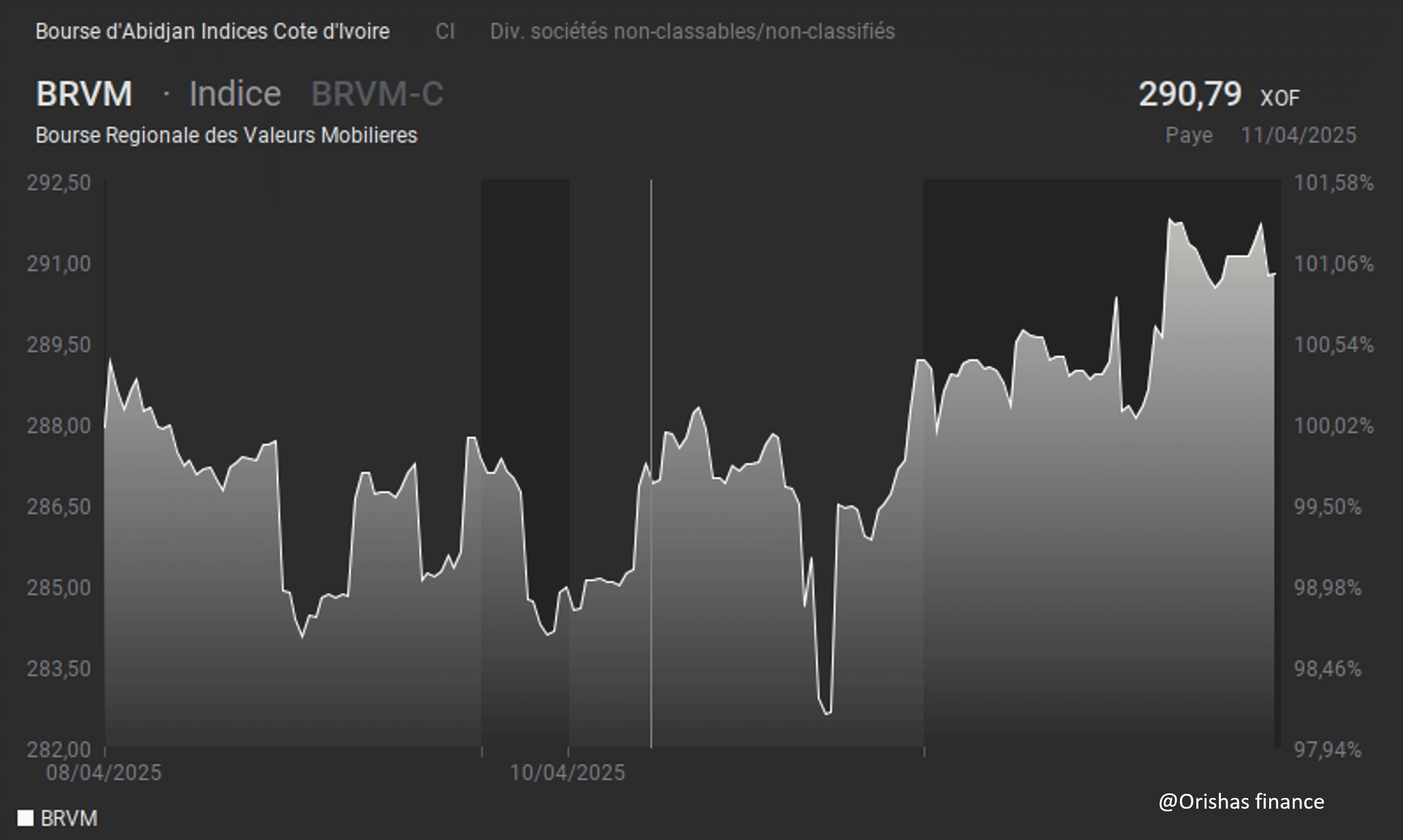1403x840 pixels.
Task: Click the 282,00 left axis label
Action: click(x=59, y=749)
